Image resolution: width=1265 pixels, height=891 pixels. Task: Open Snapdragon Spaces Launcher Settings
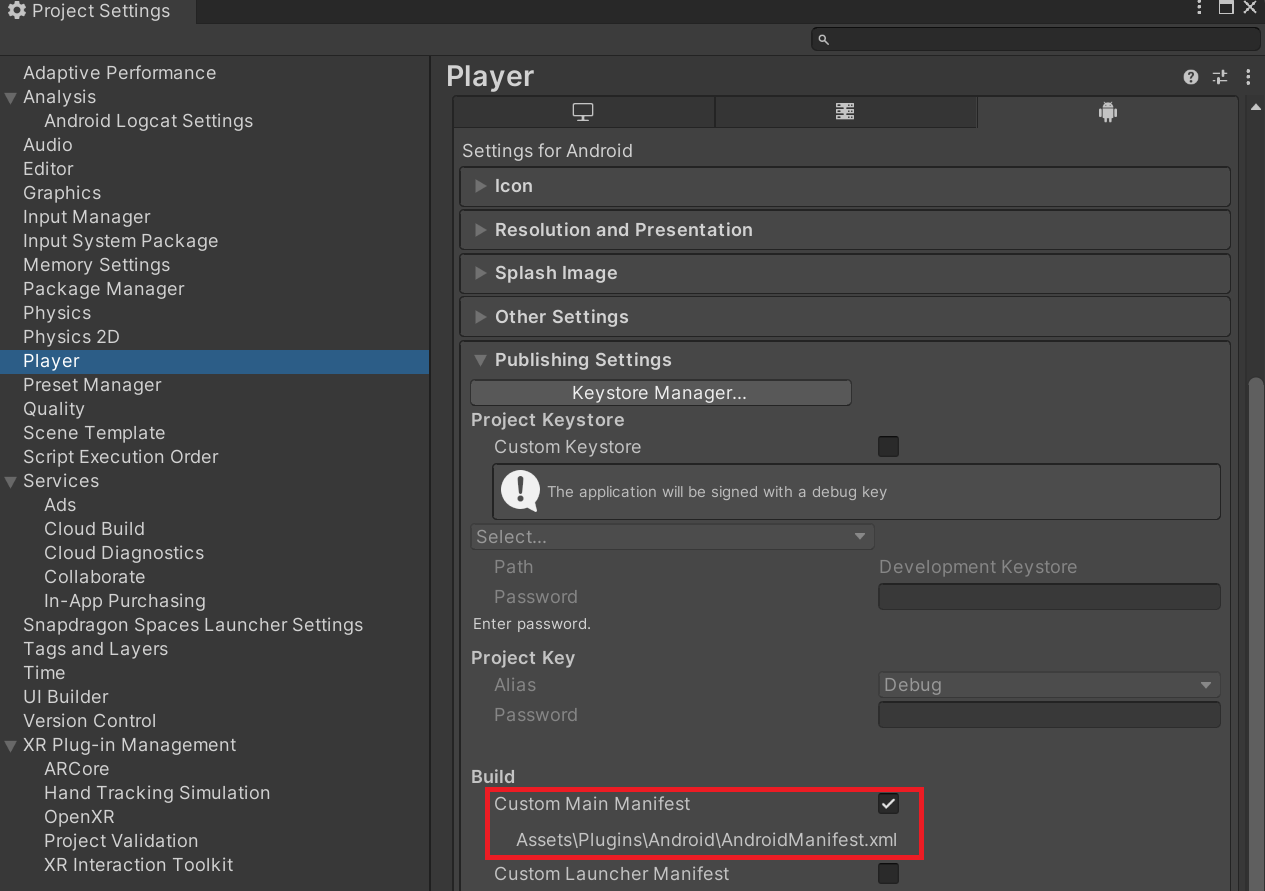(x=193, y=625)
